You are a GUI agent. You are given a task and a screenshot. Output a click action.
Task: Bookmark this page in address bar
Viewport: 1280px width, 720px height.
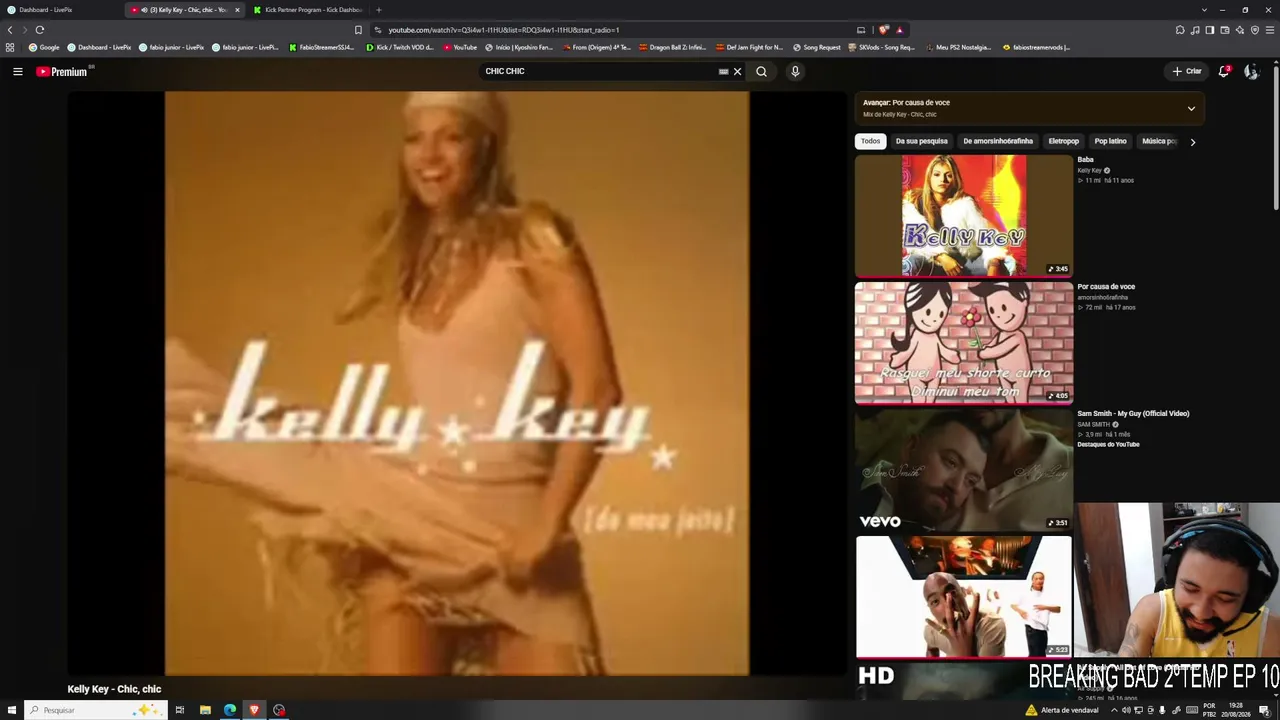pos(359,30)
